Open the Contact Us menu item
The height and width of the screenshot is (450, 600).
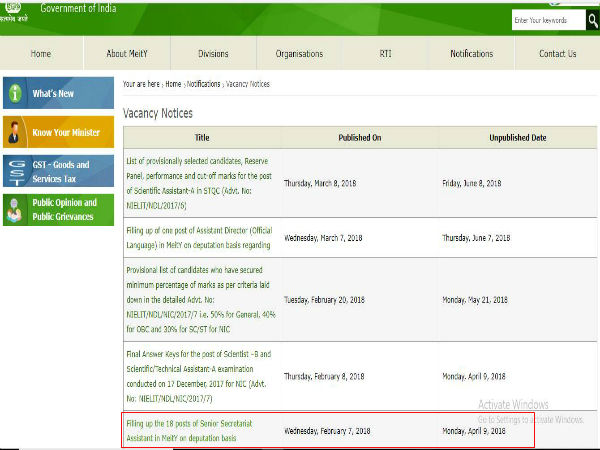(558, 54)
